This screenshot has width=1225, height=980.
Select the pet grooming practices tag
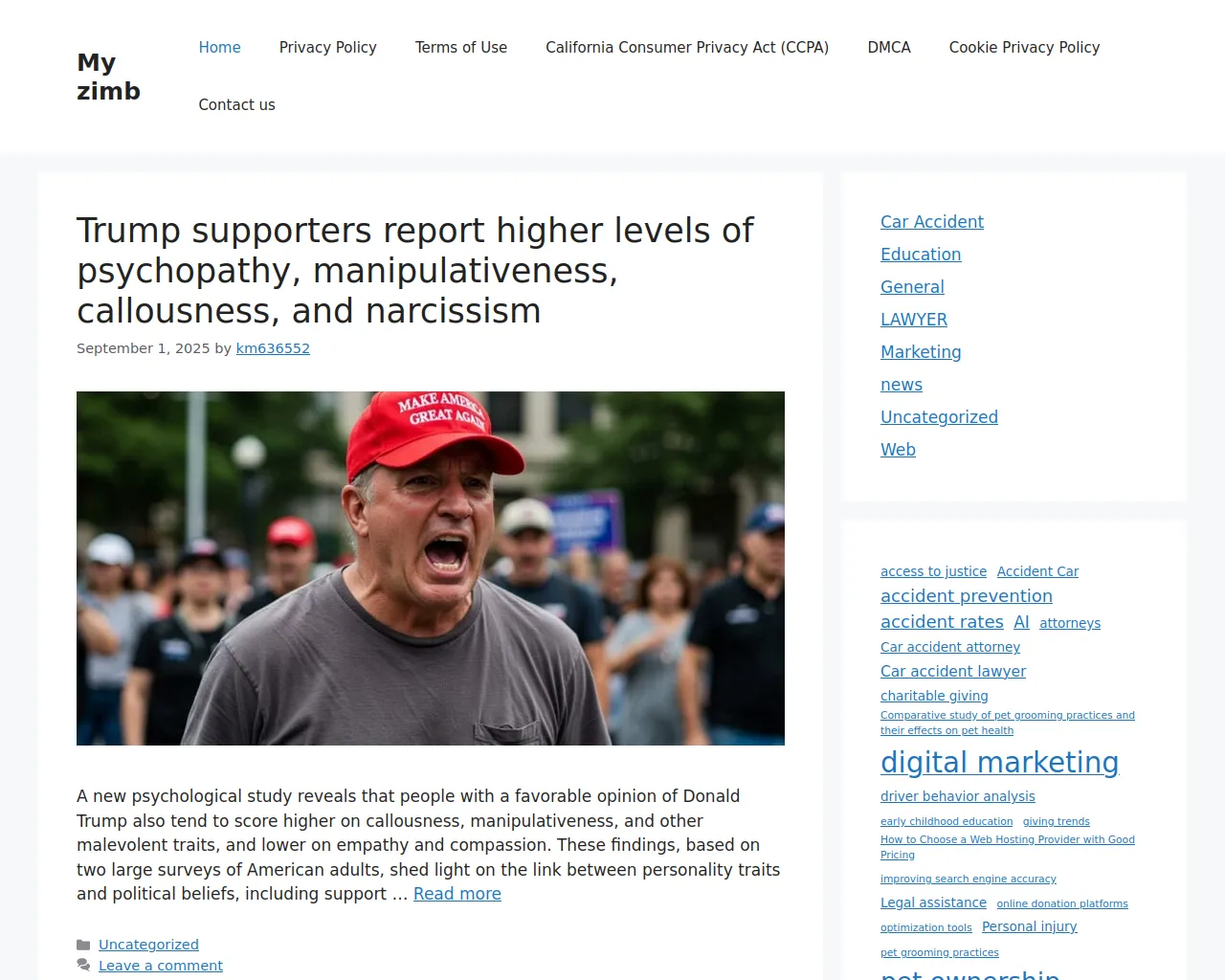click(940, 952)
